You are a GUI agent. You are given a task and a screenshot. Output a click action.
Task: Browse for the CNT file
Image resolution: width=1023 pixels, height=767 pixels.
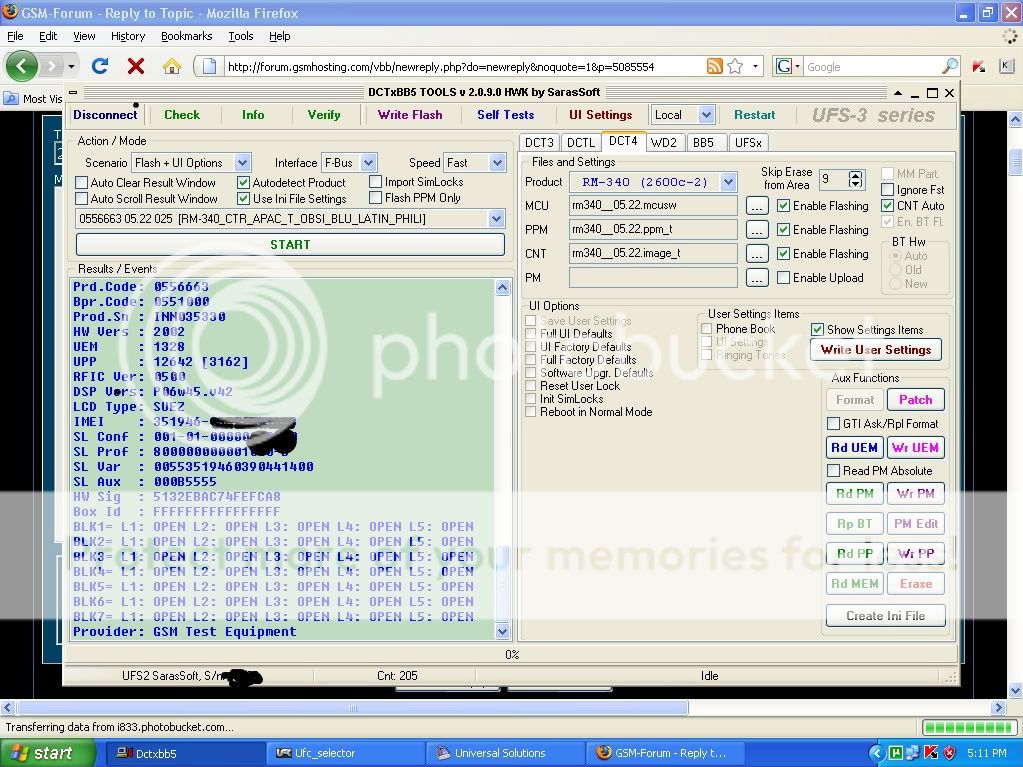click(x=756, y=254)
